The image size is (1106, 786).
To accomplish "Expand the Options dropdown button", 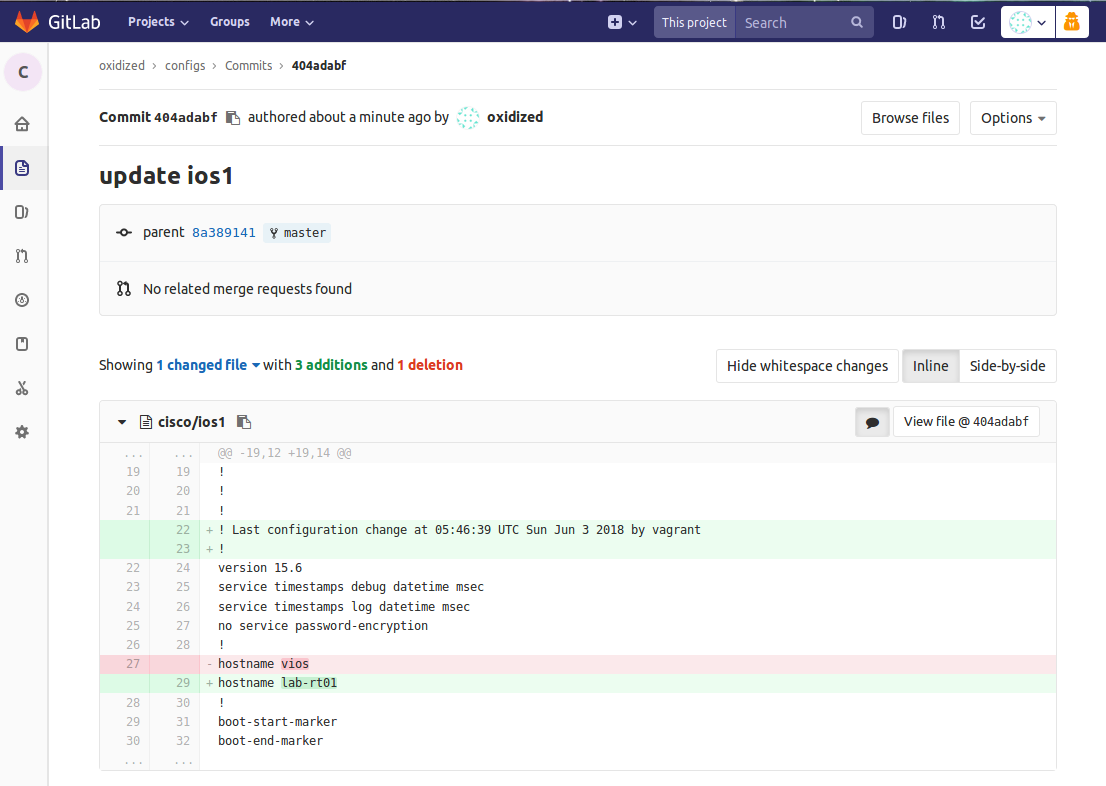I will pyautogui.click(x=1012, y=118).
